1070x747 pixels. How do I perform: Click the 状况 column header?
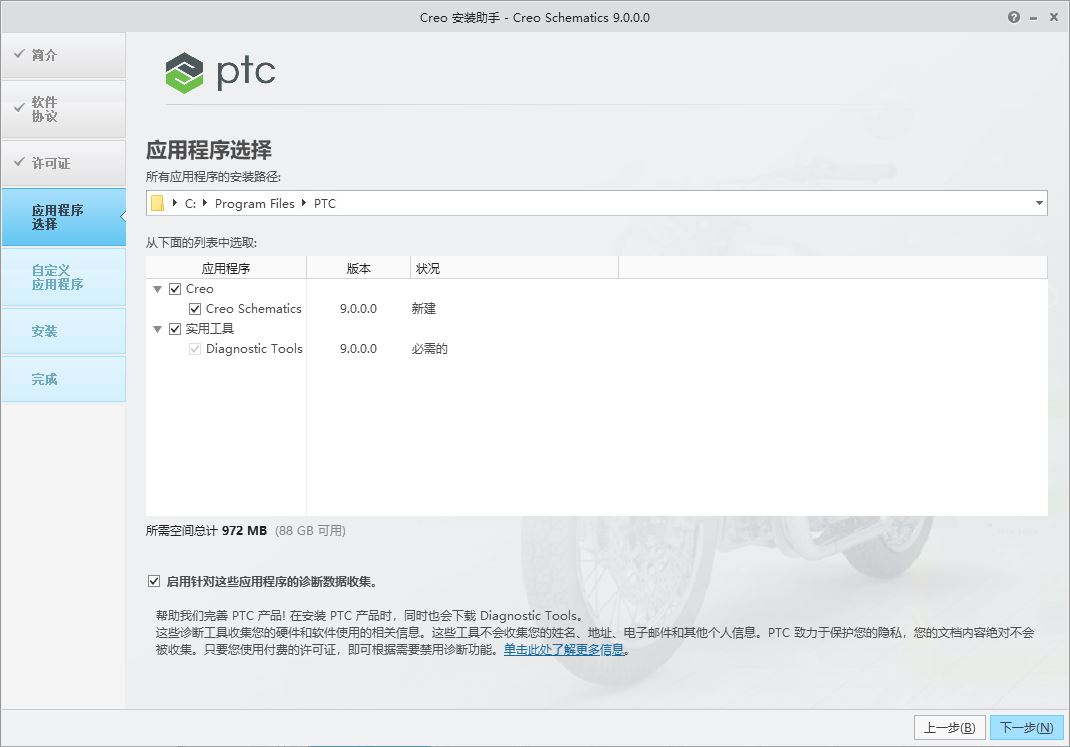point(515,268)
